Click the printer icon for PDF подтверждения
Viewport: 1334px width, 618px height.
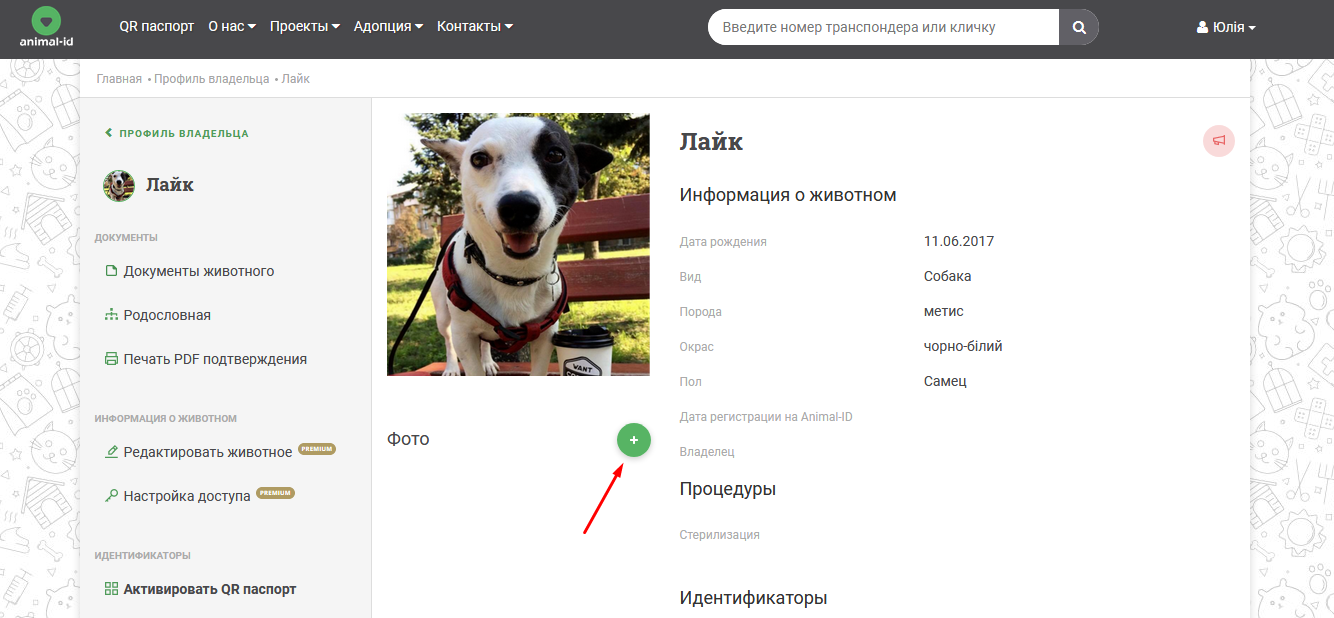point(111,359)
